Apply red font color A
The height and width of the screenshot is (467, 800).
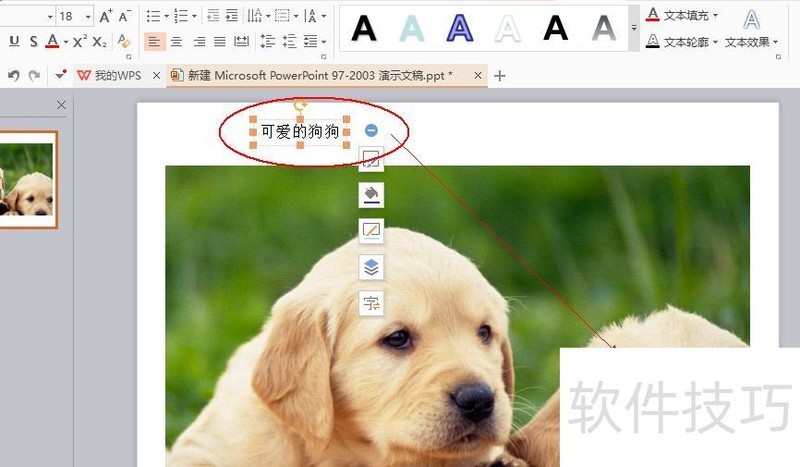click(52, 41)
